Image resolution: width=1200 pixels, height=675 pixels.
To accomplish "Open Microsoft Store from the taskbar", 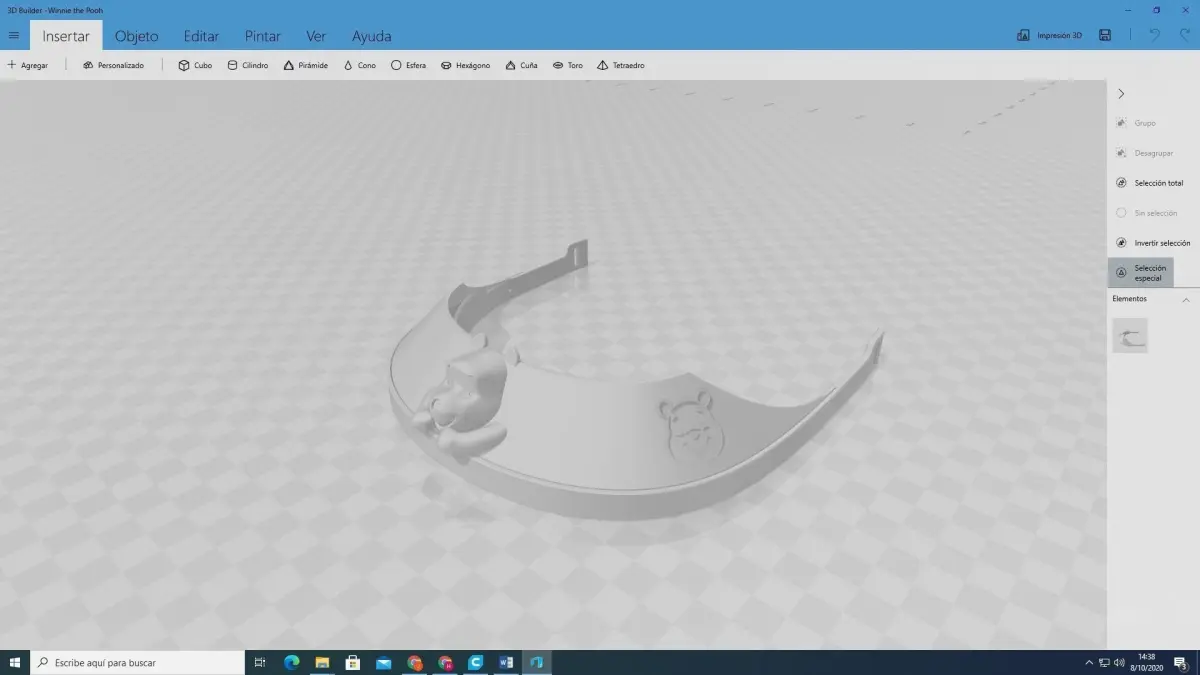I will [x=353, y=662].
